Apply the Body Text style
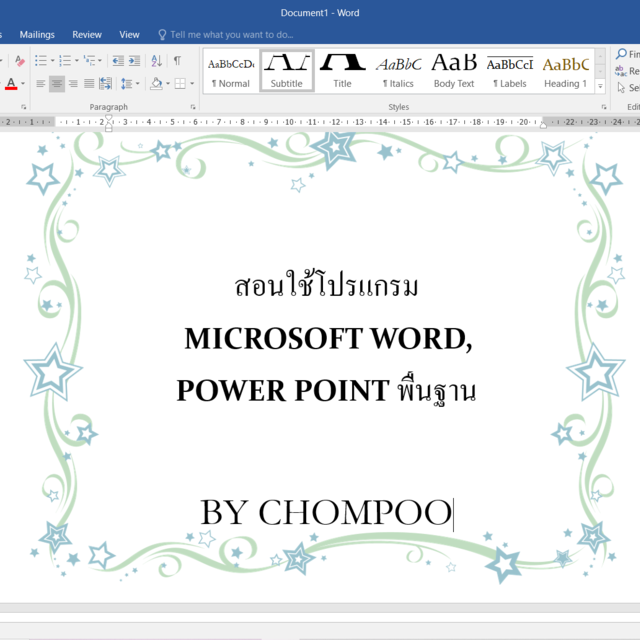Viewport: 640px width, 640px height. coord(454,71)
